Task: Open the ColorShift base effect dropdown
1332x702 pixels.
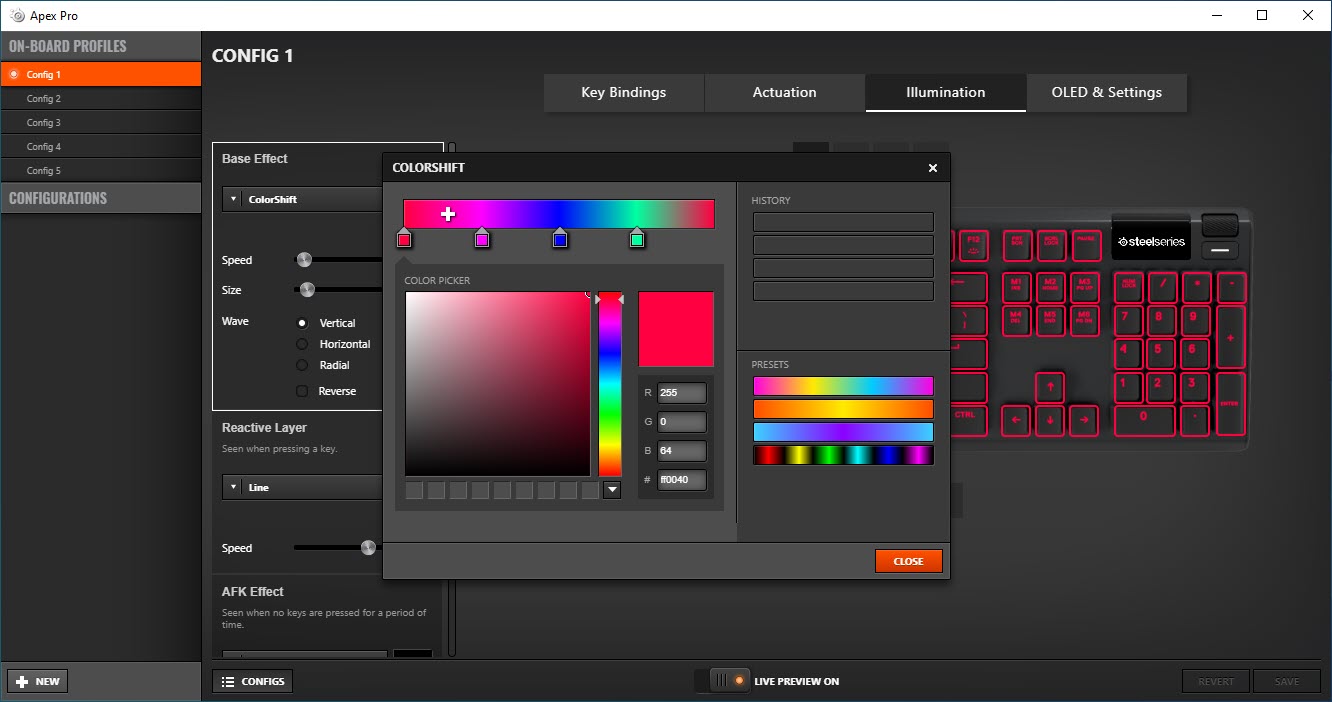Action: click(302, 199)
